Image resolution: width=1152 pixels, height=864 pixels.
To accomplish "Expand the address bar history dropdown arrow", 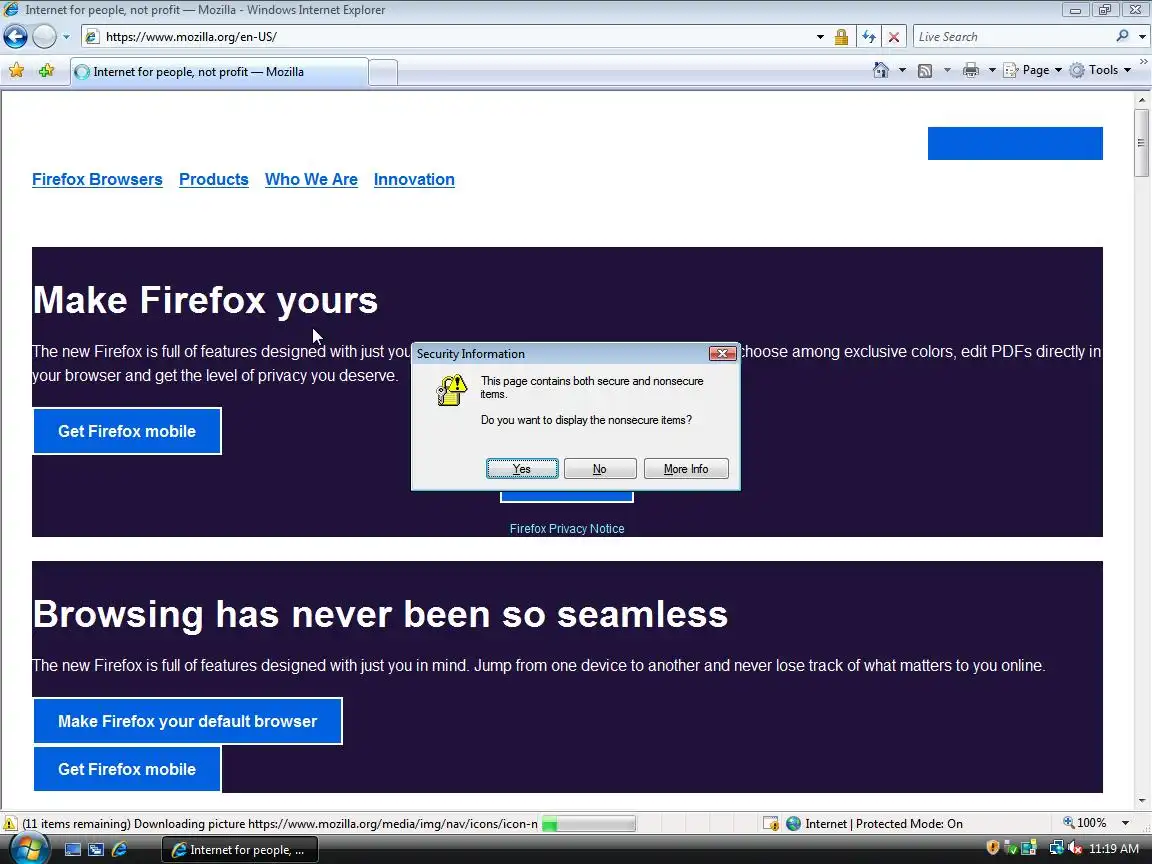I will pyautogui.click(x=820, y=37).
